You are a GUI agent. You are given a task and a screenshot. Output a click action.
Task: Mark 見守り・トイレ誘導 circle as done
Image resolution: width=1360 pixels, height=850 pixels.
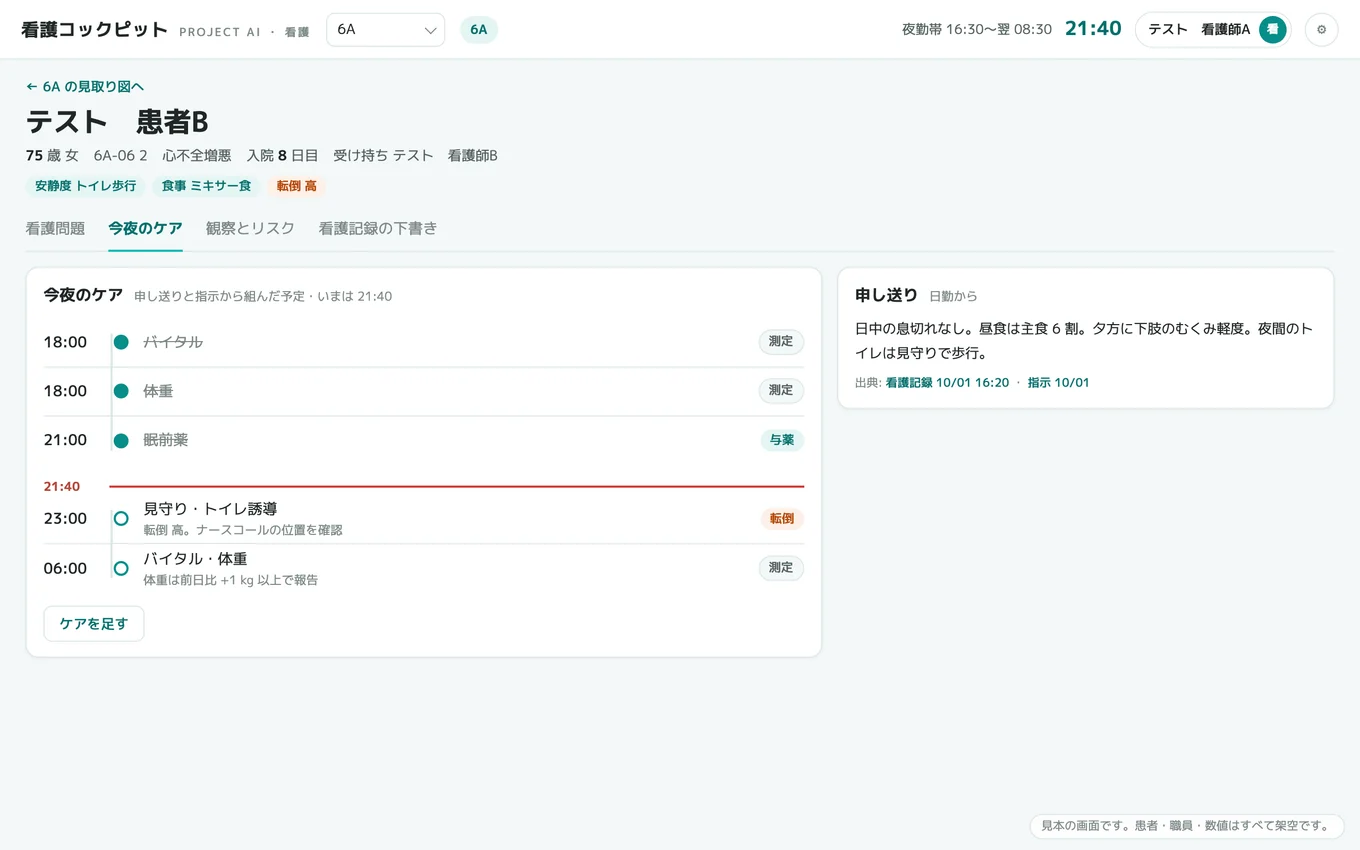click(x=121, y=519)
